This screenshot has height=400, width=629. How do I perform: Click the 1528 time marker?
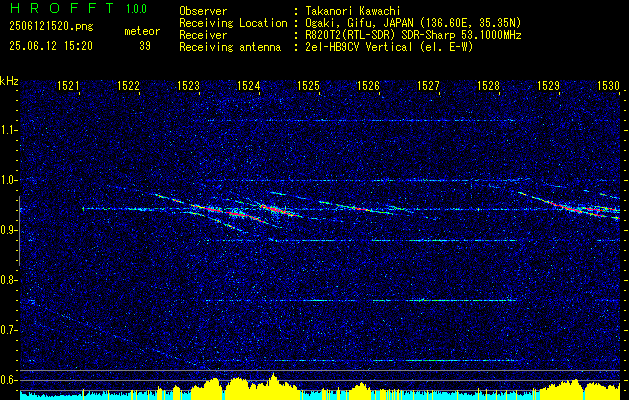point(489,85)
